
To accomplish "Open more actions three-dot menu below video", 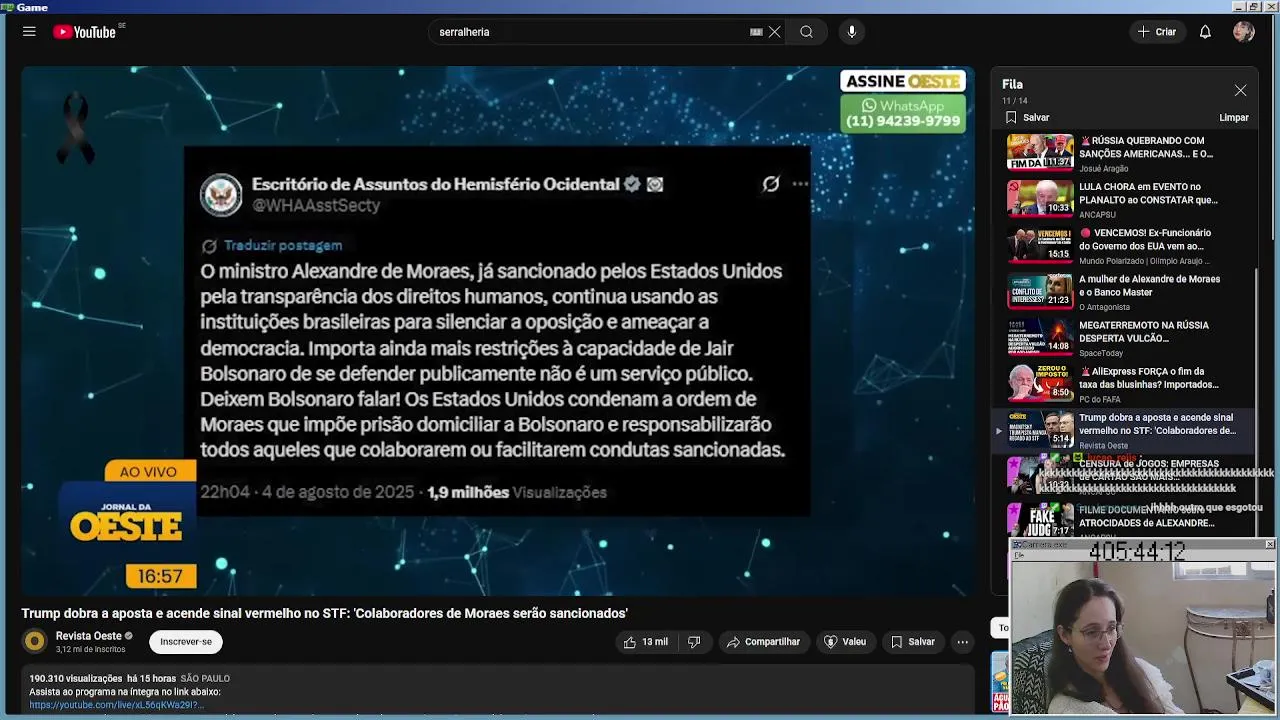I will [x=962, y=642].
